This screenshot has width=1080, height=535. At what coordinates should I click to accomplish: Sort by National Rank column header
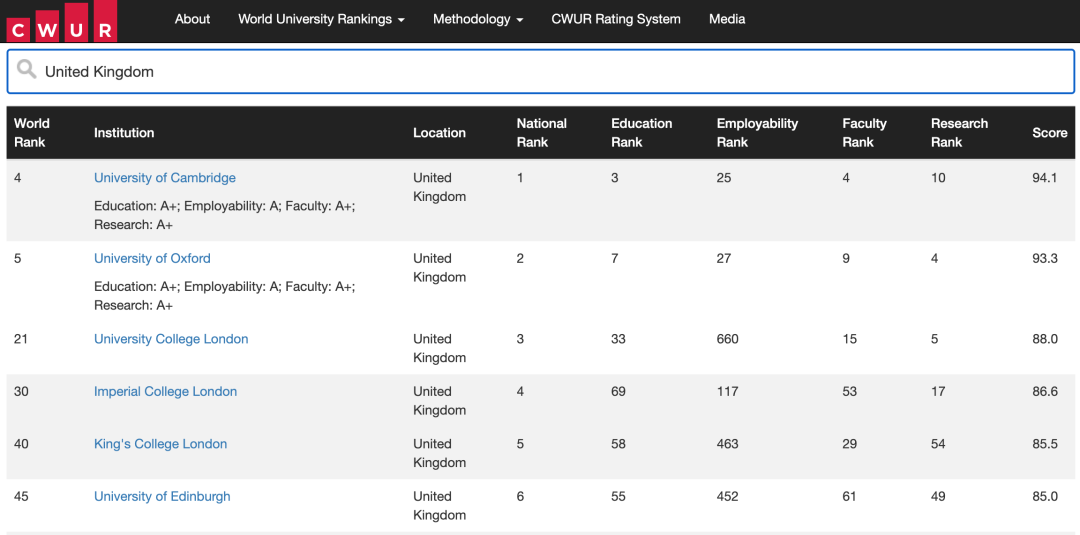tap(541, 133)
